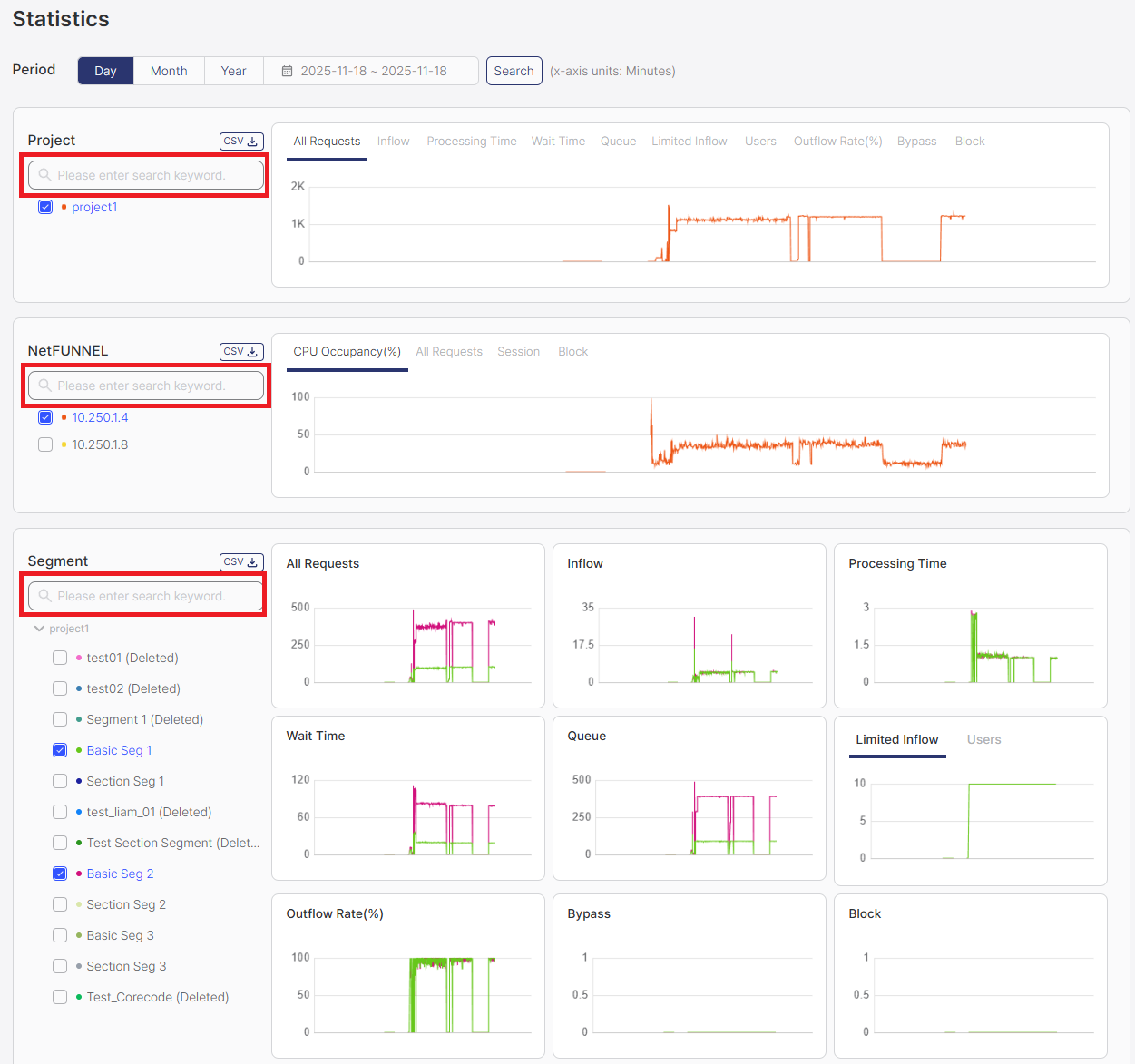
Task: Select the Month period button
Action: click(169, 72)
